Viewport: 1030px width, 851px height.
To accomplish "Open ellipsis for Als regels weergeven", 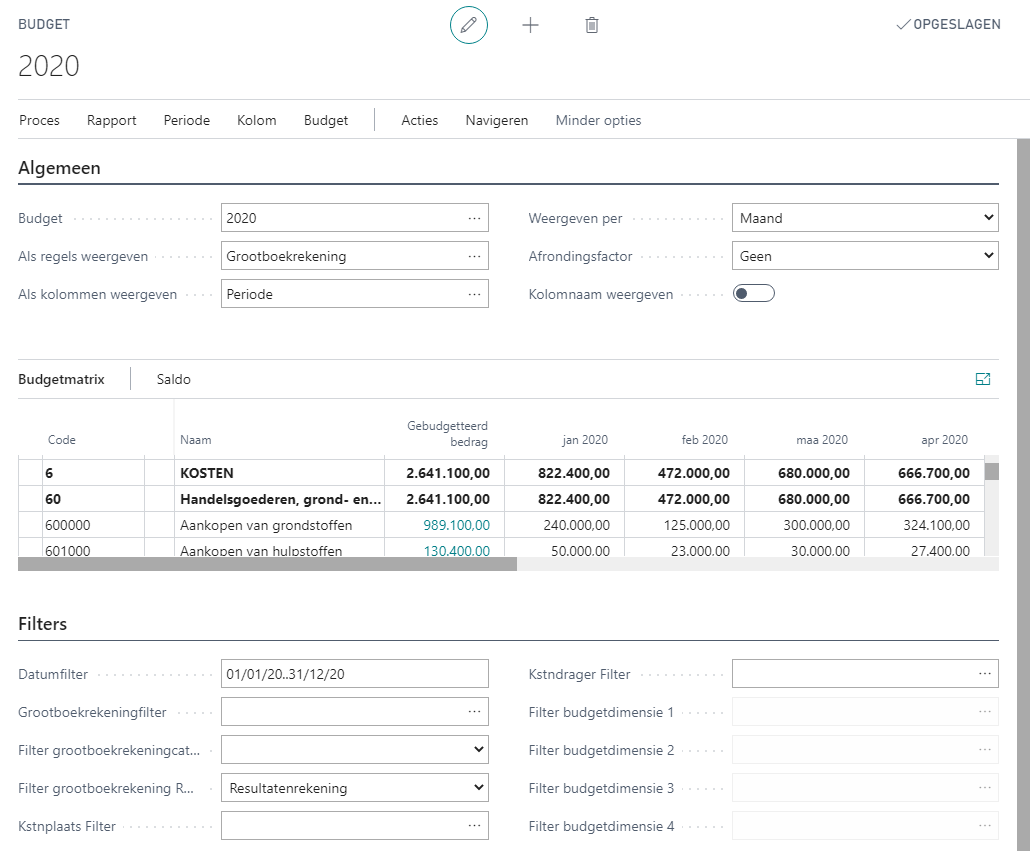I will (474, 256).
